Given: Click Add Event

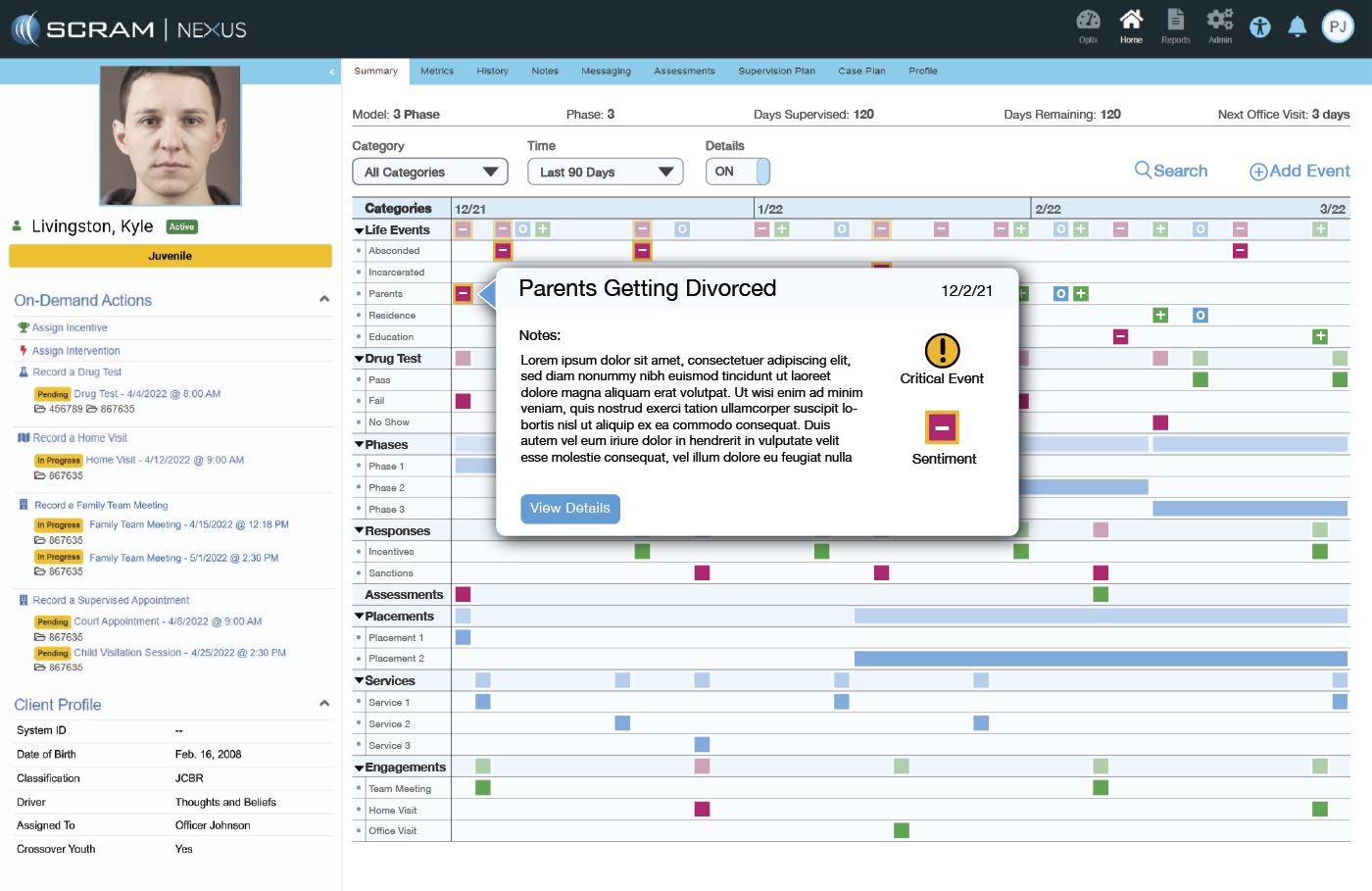Looking at the screenshot, I should (1299, 172).
